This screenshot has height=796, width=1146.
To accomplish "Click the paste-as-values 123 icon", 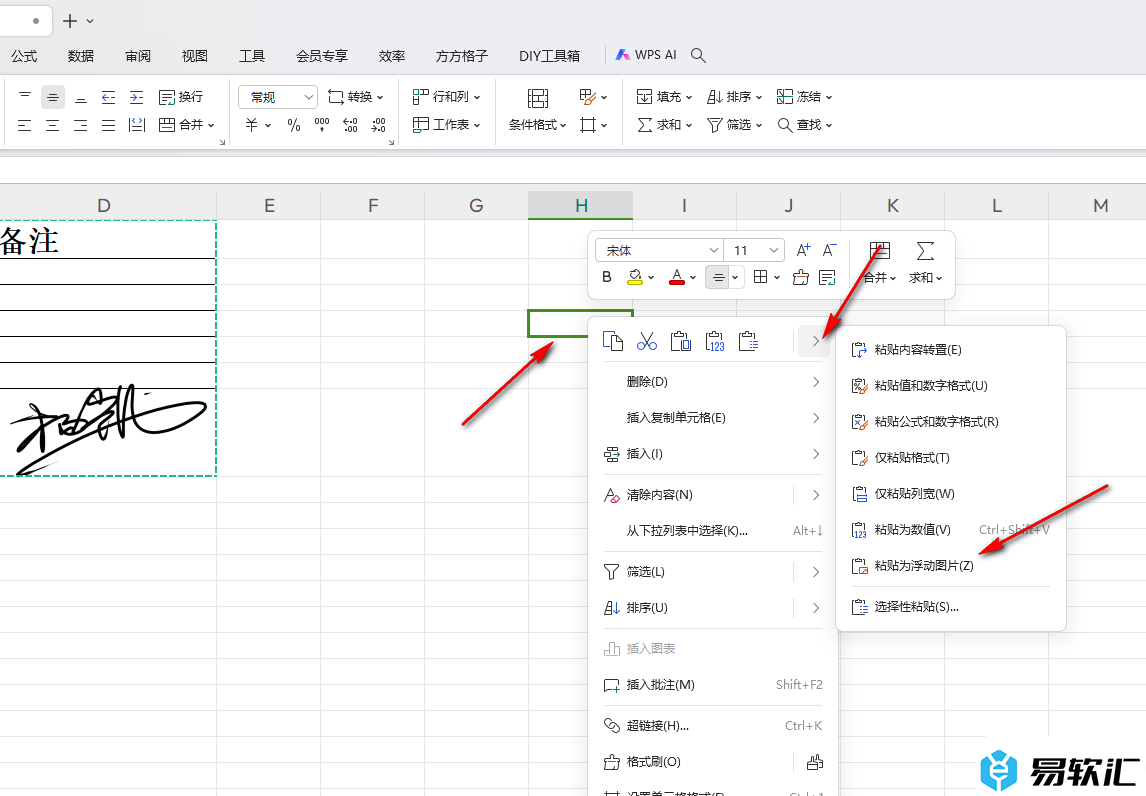I will pos(715,341).
